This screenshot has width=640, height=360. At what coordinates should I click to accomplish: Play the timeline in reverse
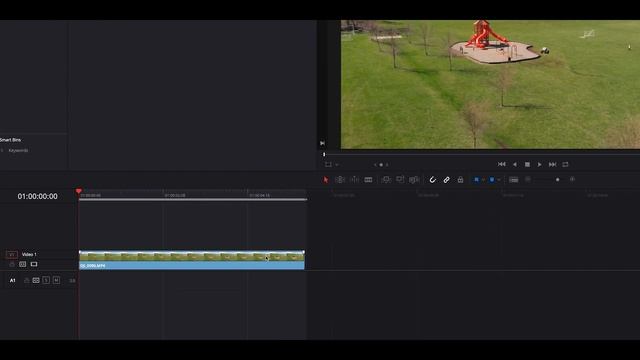[x=515, y=164]
